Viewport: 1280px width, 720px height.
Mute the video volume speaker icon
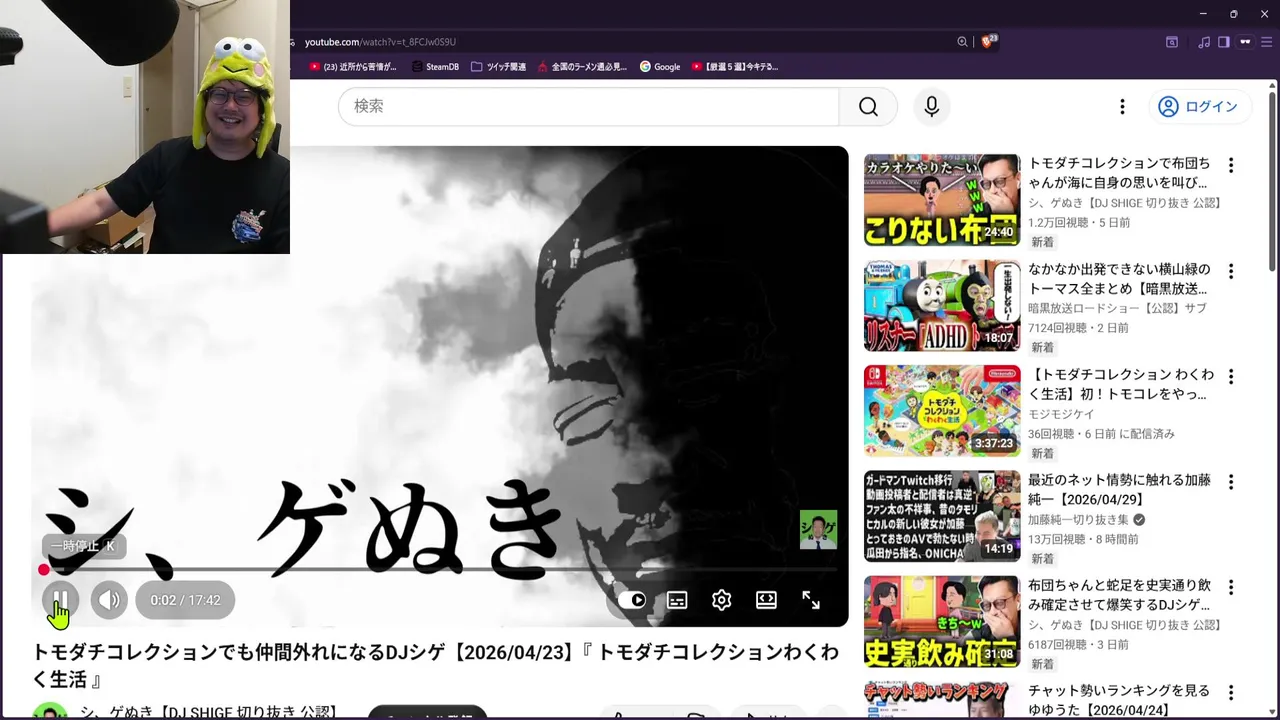pyautogui.click(x=109, y=600)
